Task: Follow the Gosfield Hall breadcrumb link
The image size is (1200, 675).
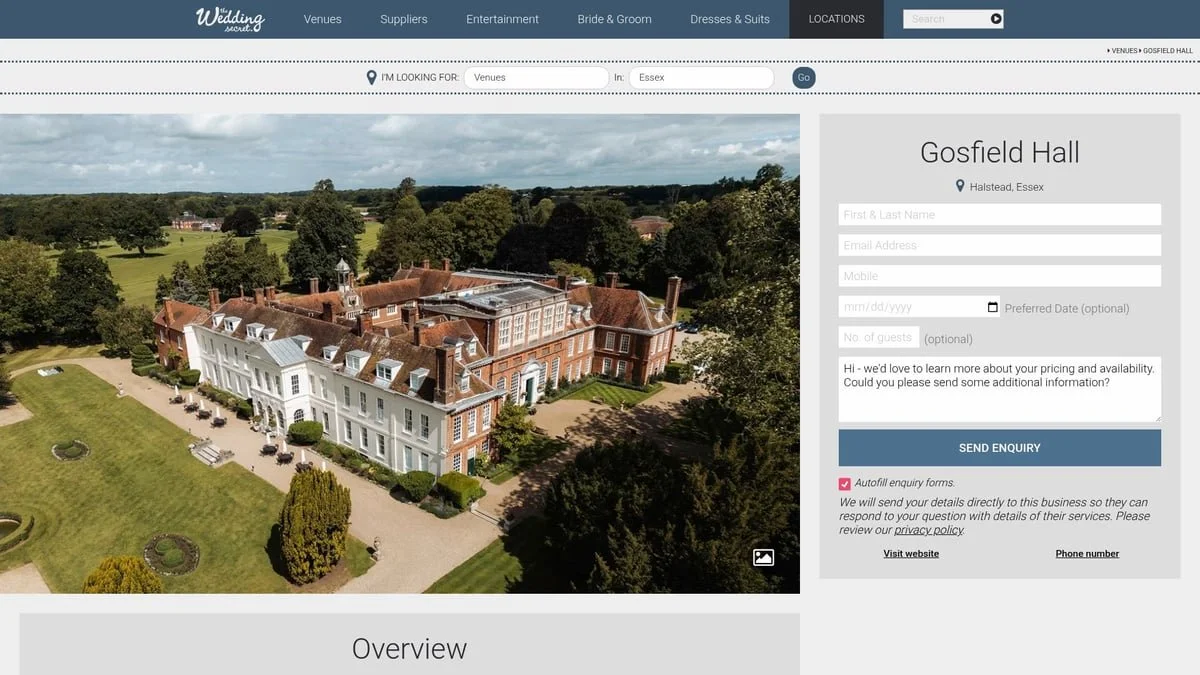Action: pos(1168,50)
